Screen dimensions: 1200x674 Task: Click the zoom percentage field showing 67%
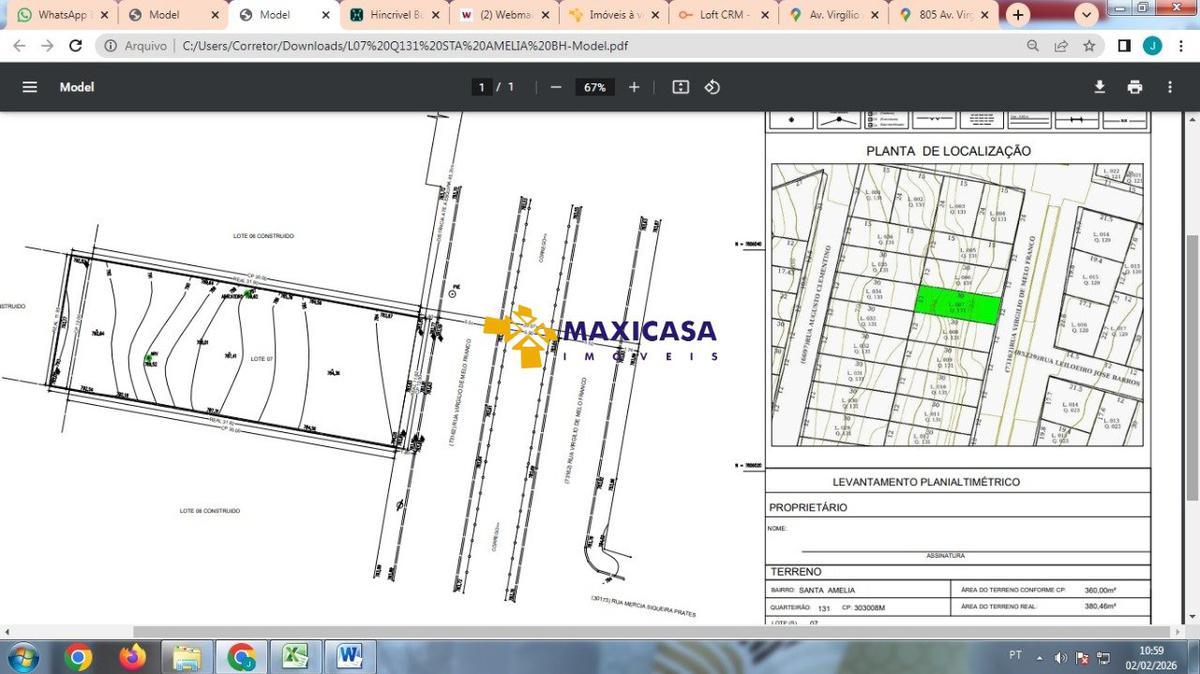595,87
